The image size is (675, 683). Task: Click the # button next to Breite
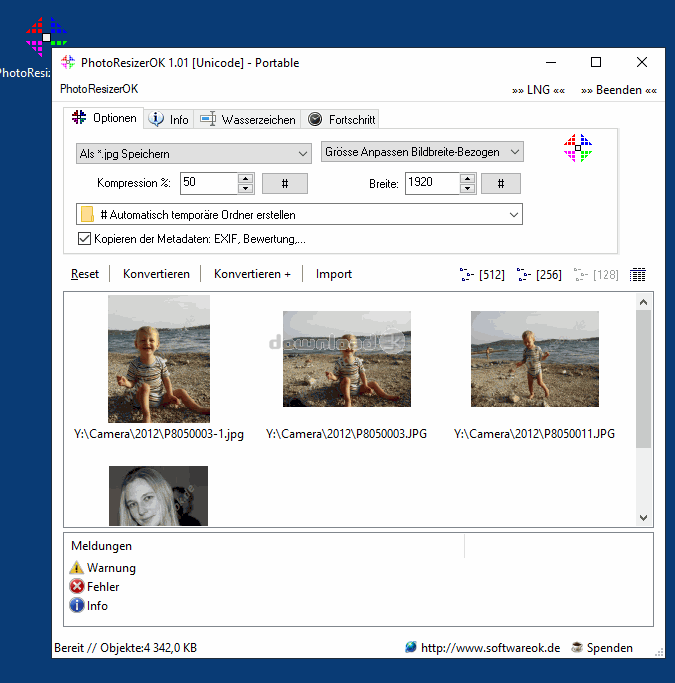coord(501,183)
